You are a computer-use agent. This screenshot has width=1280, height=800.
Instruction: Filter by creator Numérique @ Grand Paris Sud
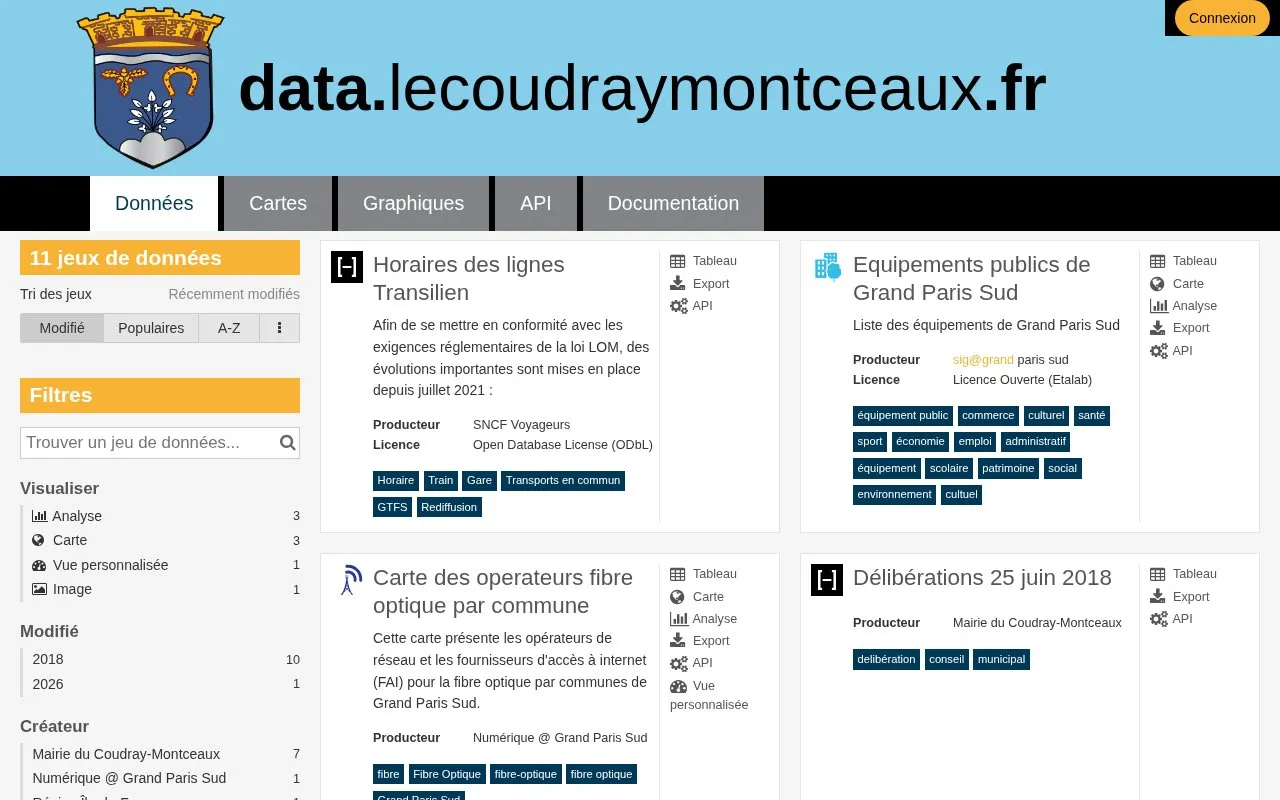[166, 778]
